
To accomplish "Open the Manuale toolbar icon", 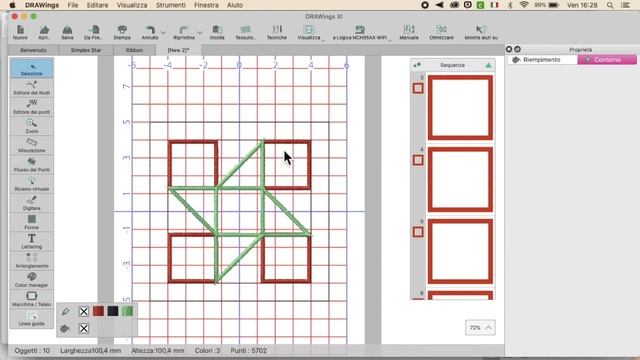I will tap(409, 32).
